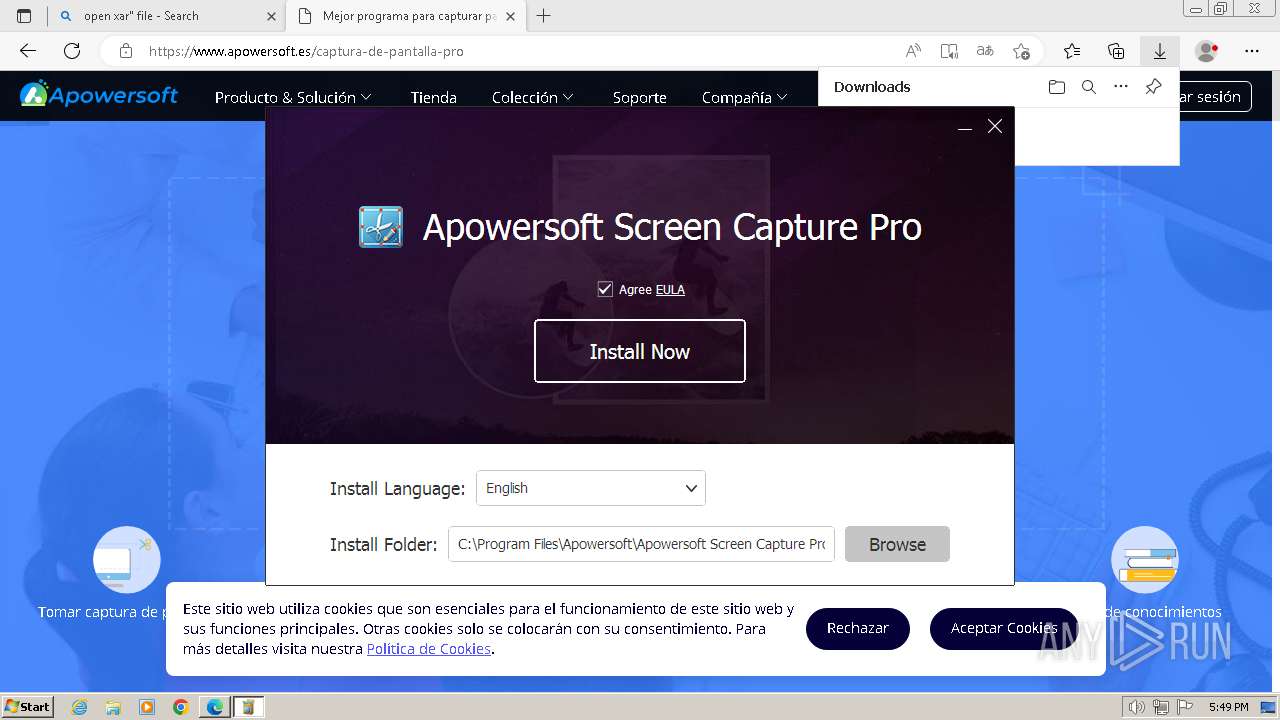Open a new browser tab
Image resolution: width=1280 pixels, height=720 pixels.
coord(544,16)
